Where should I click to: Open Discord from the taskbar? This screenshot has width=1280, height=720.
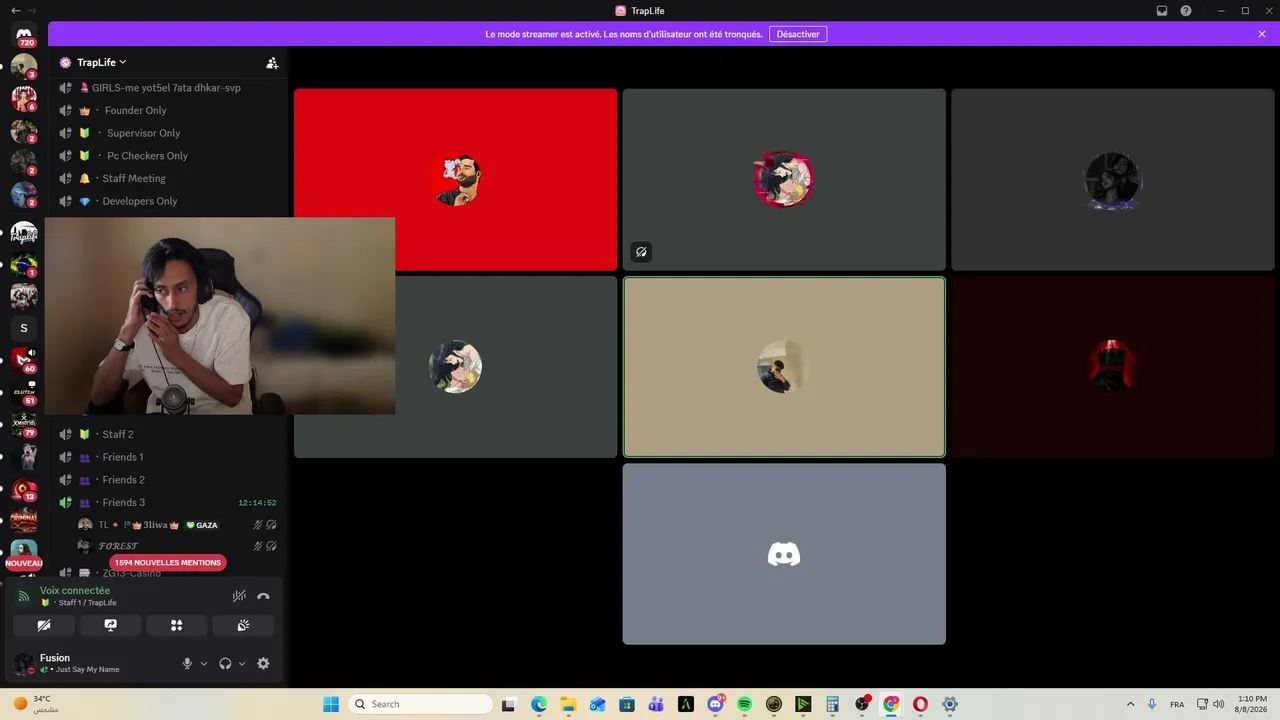coord(715,704)
